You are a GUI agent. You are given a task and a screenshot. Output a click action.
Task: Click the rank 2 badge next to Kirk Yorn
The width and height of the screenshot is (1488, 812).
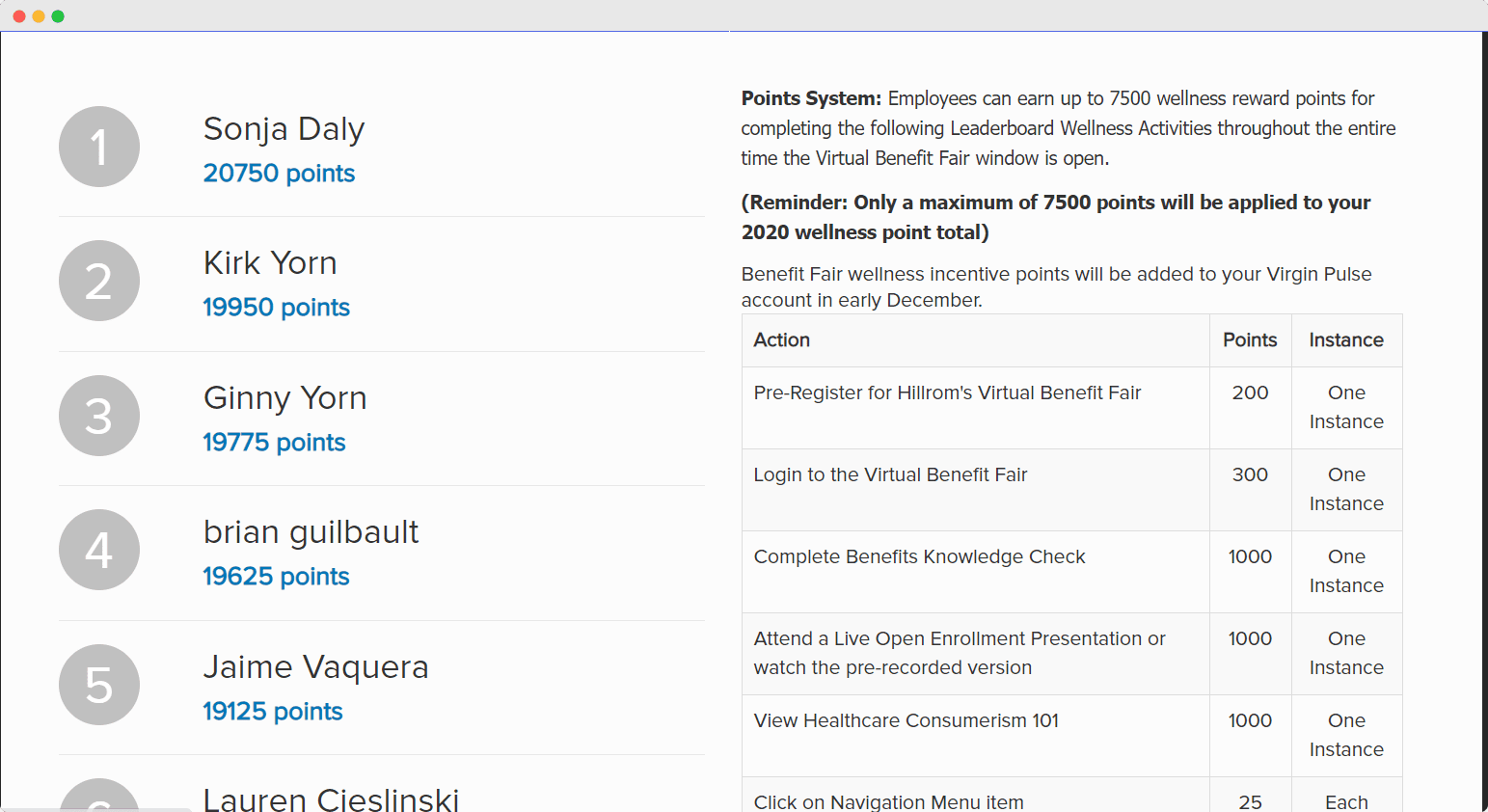tap(98, 281)
